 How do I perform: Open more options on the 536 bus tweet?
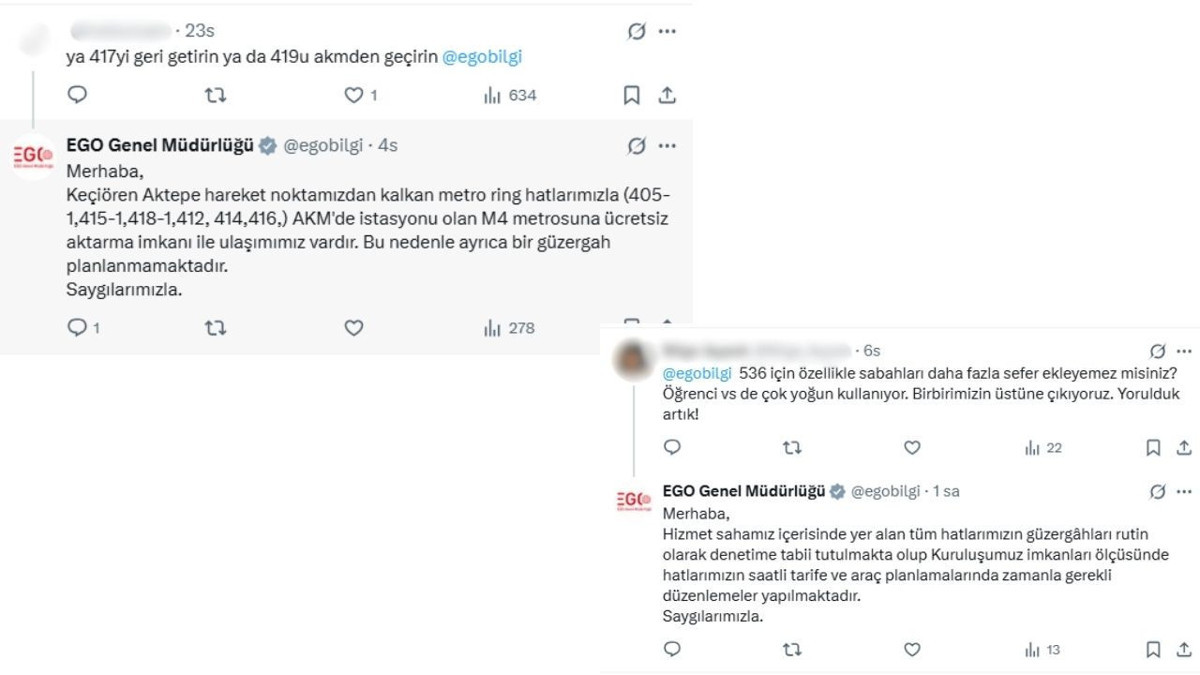(1184, 351)
